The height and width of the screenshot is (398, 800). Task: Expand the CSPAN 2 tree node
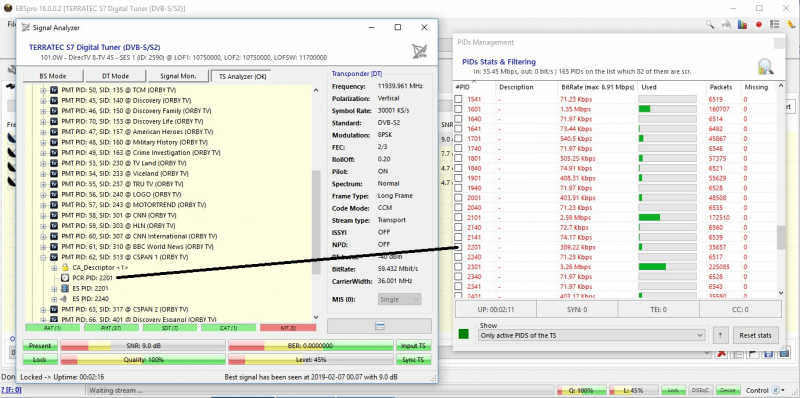coord(43,309)
